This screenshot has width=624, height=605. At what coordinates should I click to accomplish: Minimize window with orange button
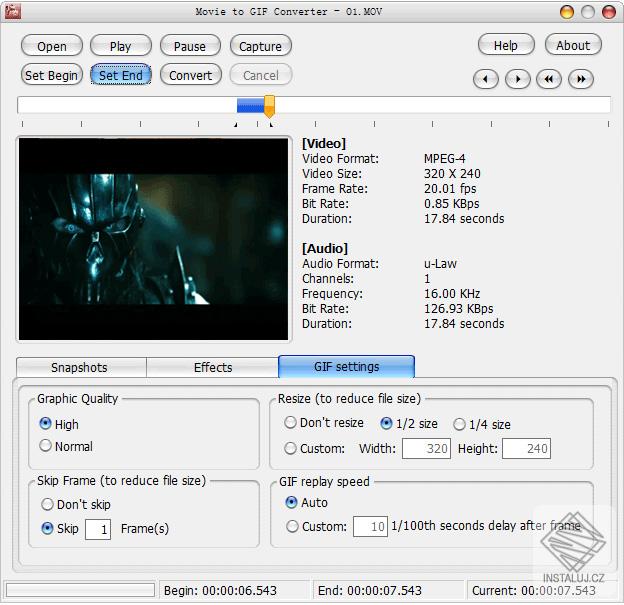click(x=567, y=12)
